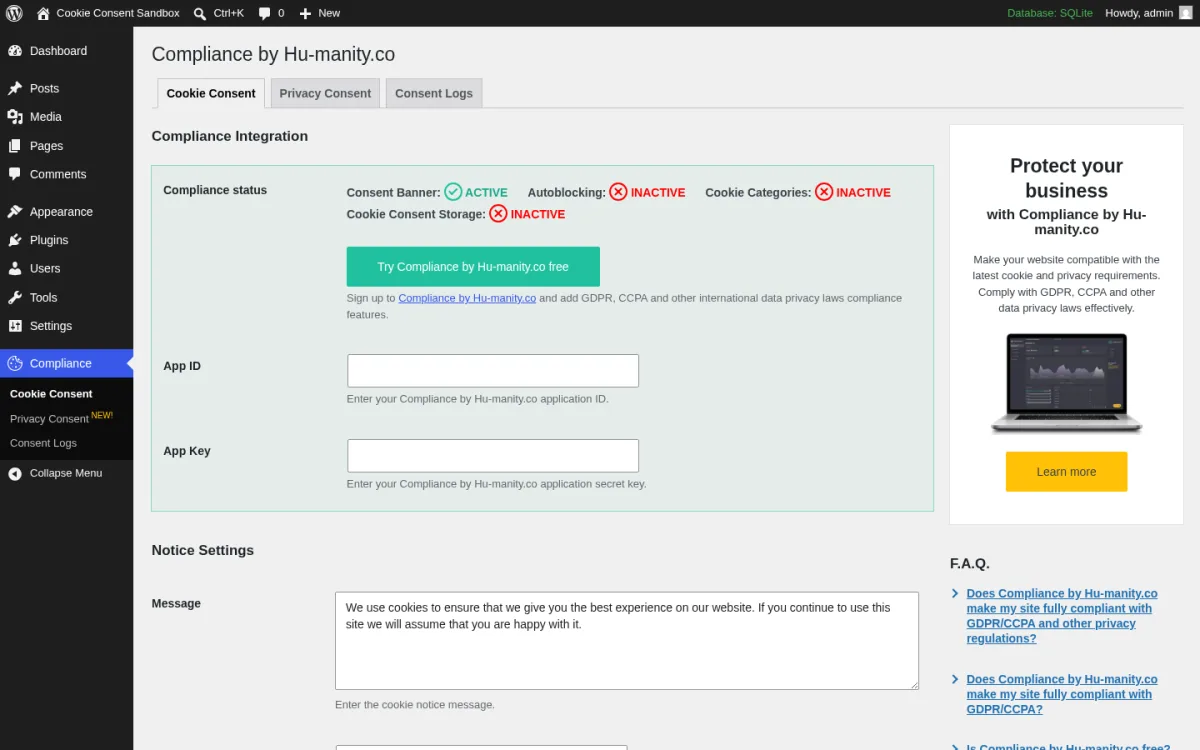Click the Cookie Categories inactive X icon
The image size is (1200, 750).
pyautogui.click(x=824, y=192)
